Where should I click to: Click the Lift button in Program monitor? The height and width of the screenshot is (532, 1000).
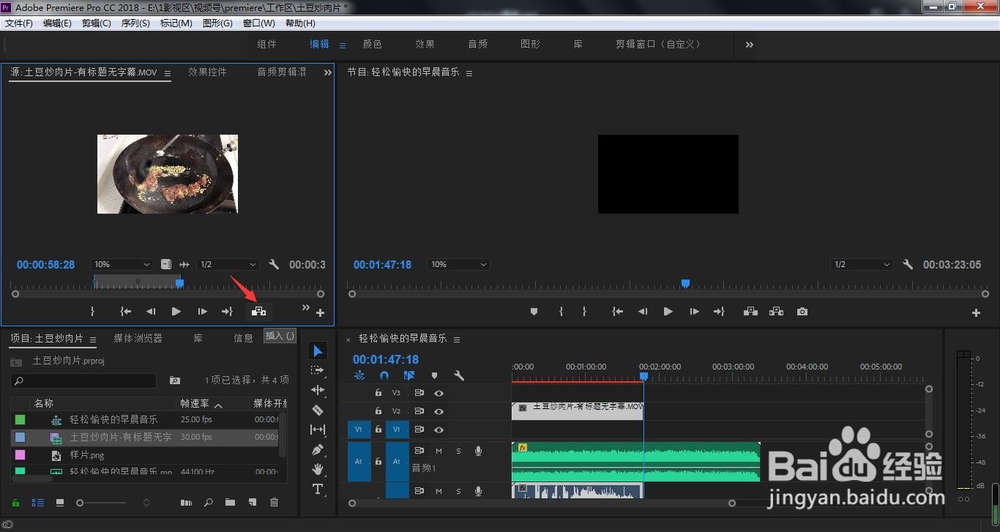(751, 311)
